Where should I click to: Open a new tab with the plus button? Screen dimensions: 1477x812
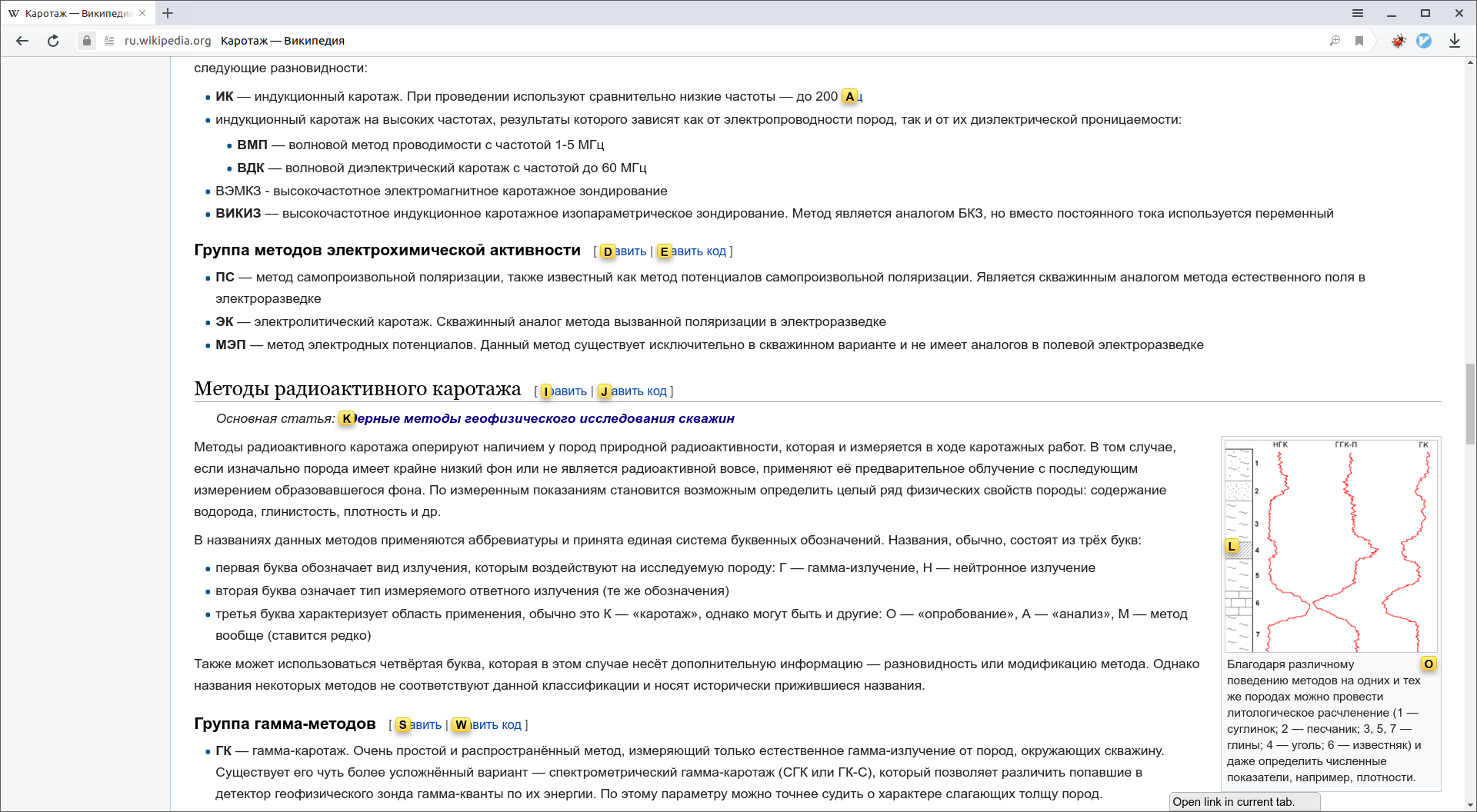click(168, 13)
